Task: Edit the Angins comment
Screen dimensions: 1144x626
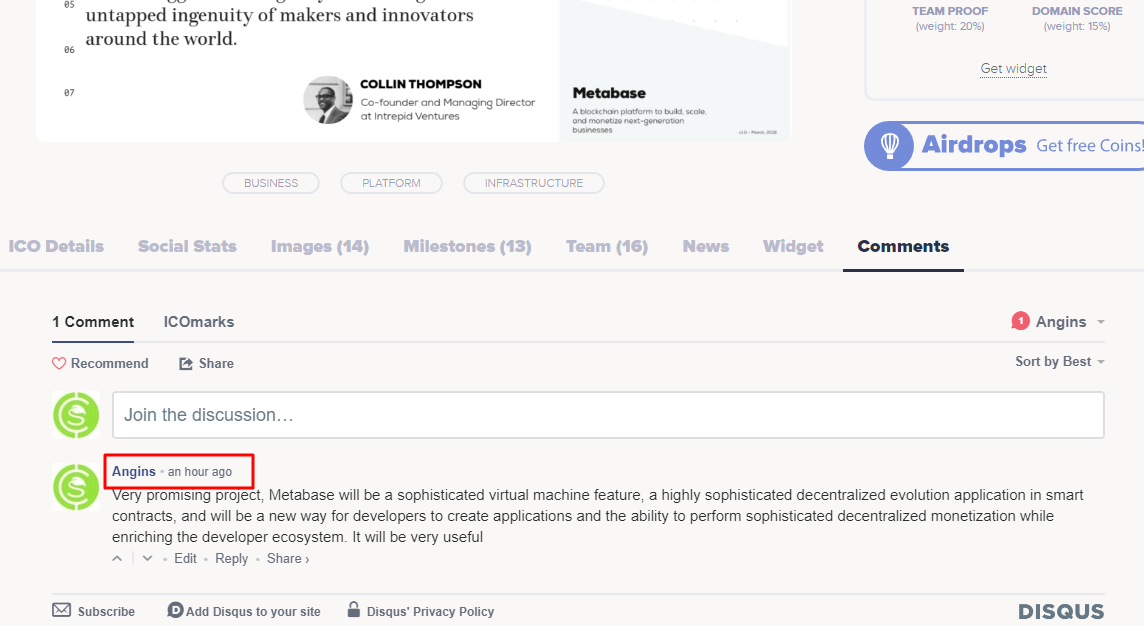Action: coord(185,559)
